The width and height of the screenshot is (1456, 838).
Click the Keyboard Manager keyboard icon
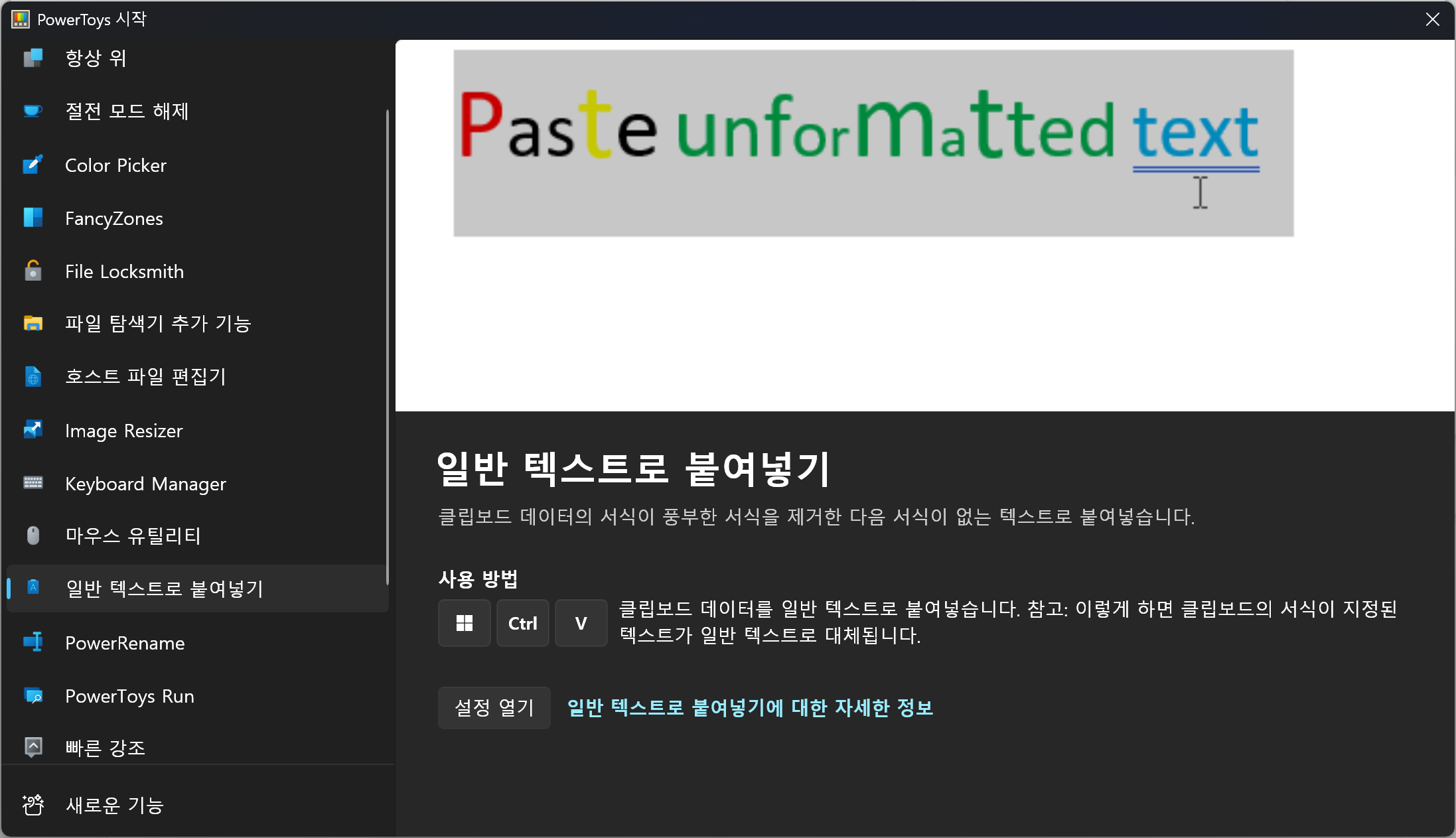[33, 483]
